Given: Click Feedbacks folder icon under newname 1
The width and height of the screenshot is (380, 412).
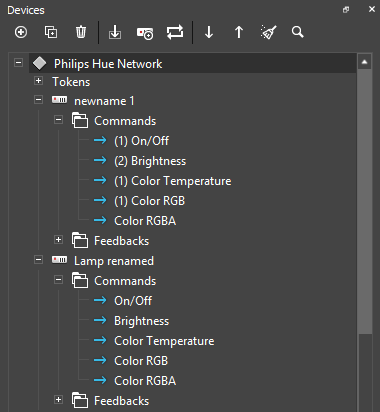Looking at the screenshot, I should tap(80, 240).
